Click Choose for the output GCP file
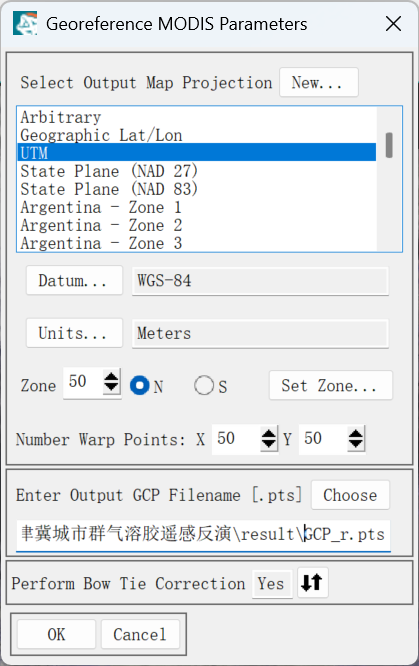419x666 pixels. [x=350, y=495]
